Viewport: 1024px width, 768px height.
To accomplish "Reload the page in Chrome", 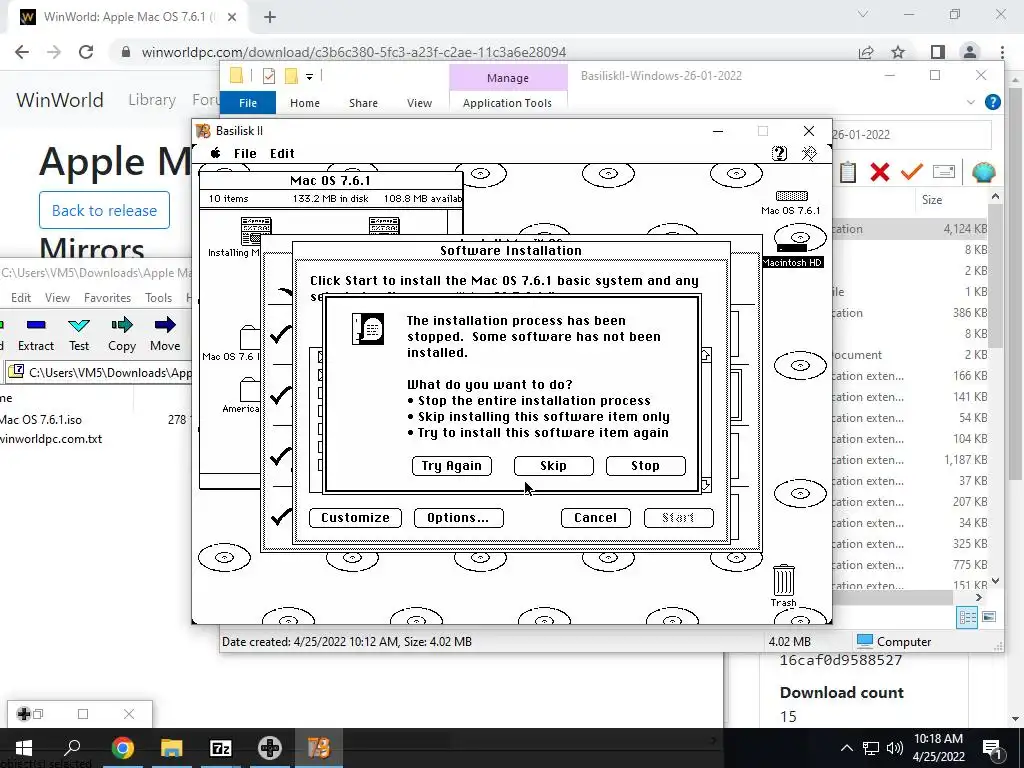I will coord(86,52).
